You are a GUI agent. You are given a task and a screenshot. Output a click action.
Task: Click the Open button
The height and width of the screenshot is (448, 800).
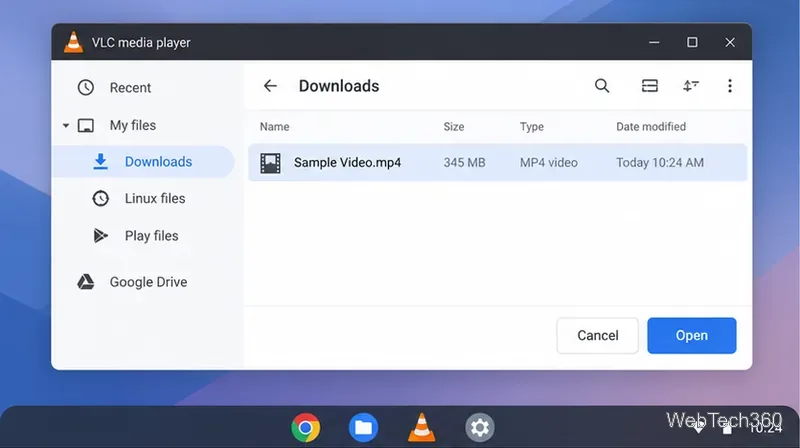(692, 336)
